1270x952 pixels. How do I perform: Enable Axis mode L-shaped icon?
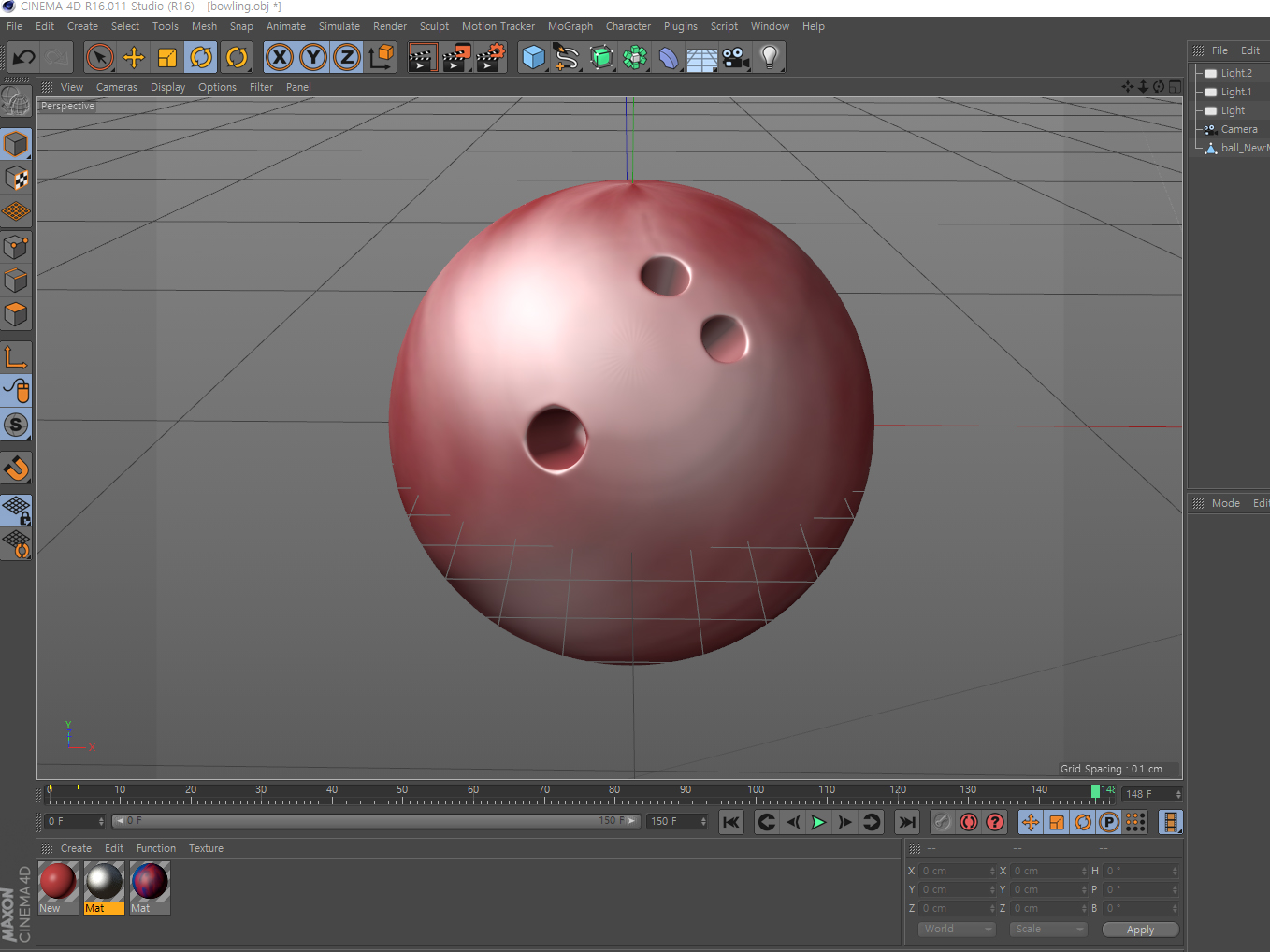tap(16, 357)
